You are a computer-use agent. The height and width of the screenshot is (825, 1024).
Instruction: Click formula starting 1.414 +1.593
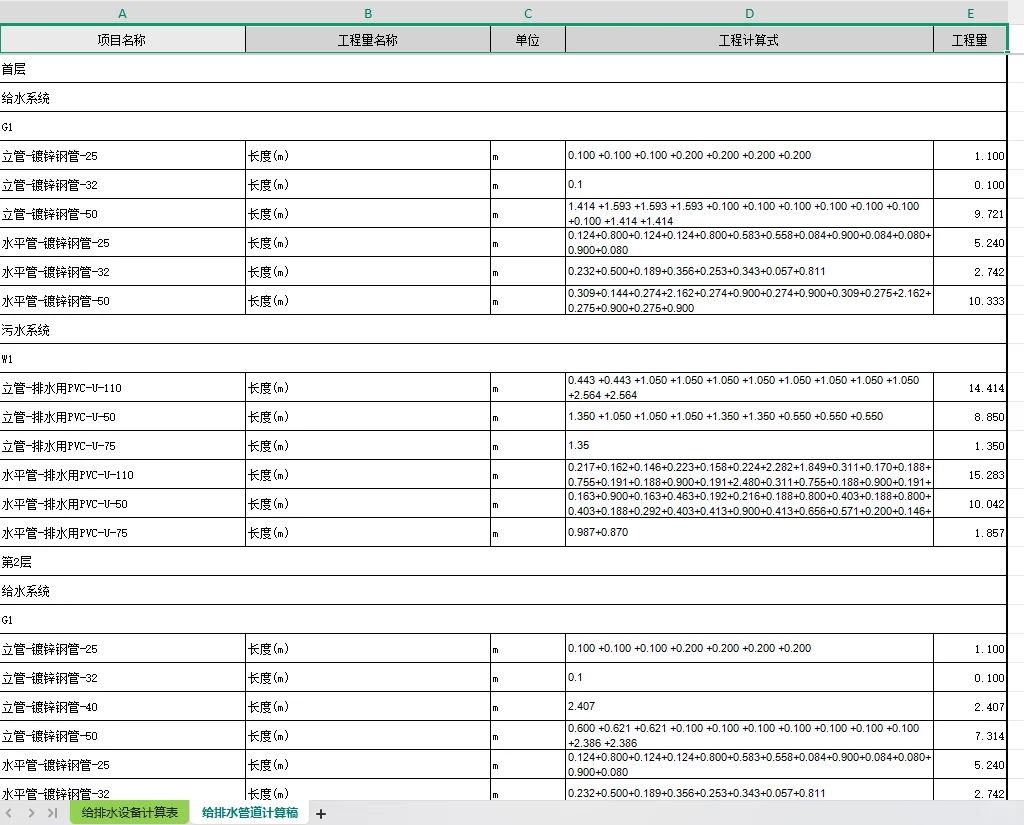749,214
